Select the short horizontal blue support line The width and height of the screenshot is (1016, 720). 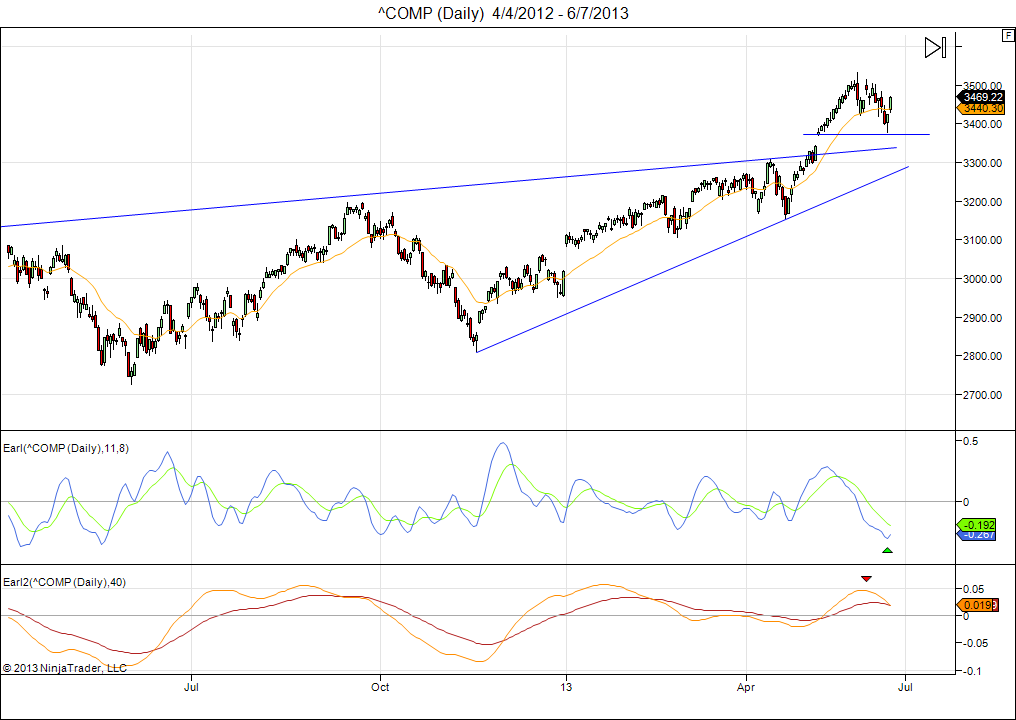pyautogui.click(x=865, y=134)
